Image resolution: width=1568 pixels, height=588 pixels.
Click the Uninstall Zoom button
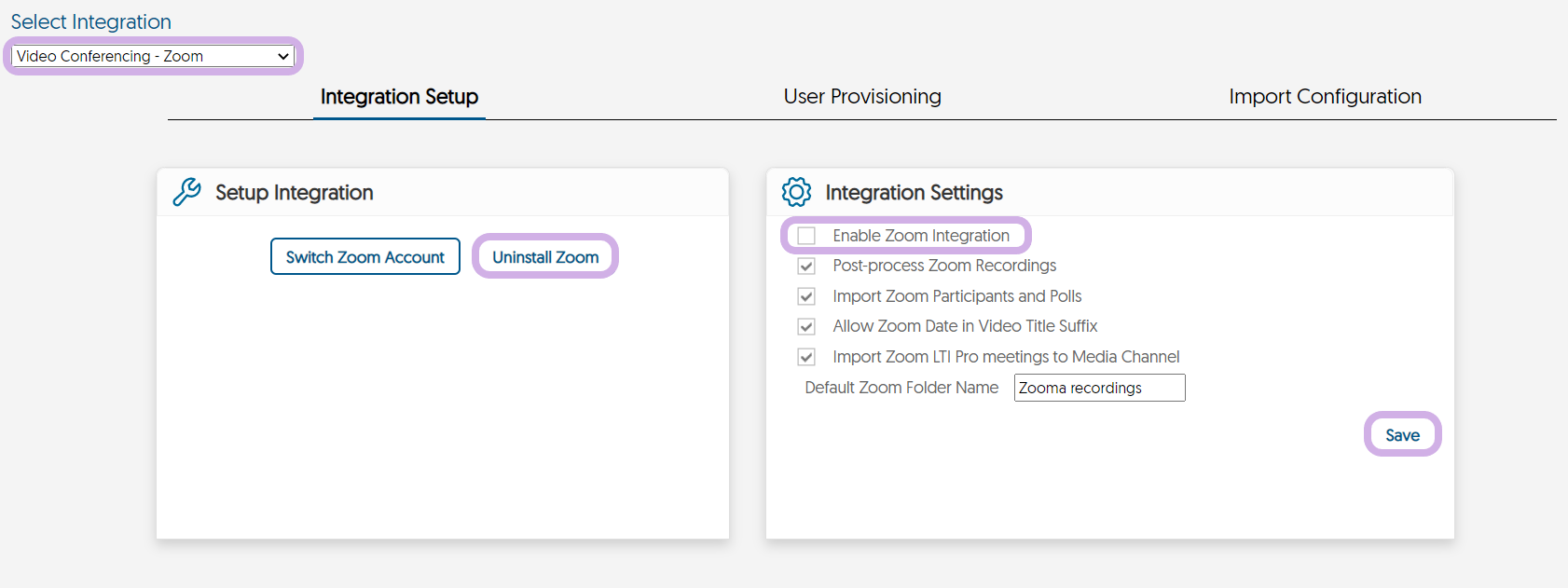pos(545,256)
